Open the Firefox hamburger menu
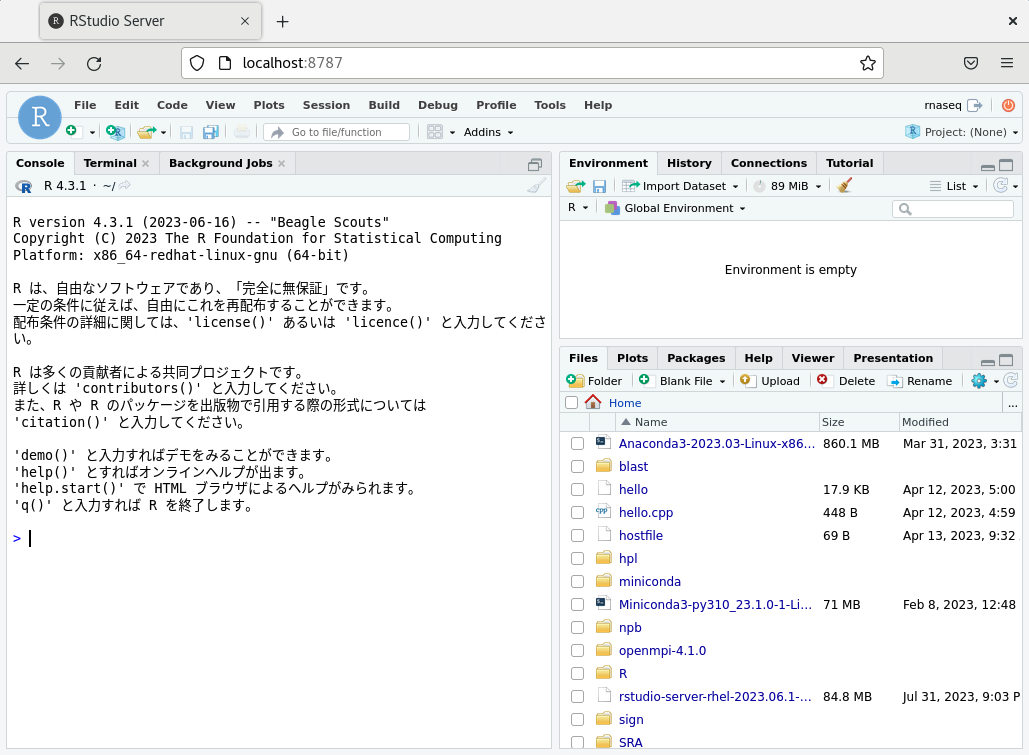Viewport: 1029px width, 755px height. point(1007,63)
